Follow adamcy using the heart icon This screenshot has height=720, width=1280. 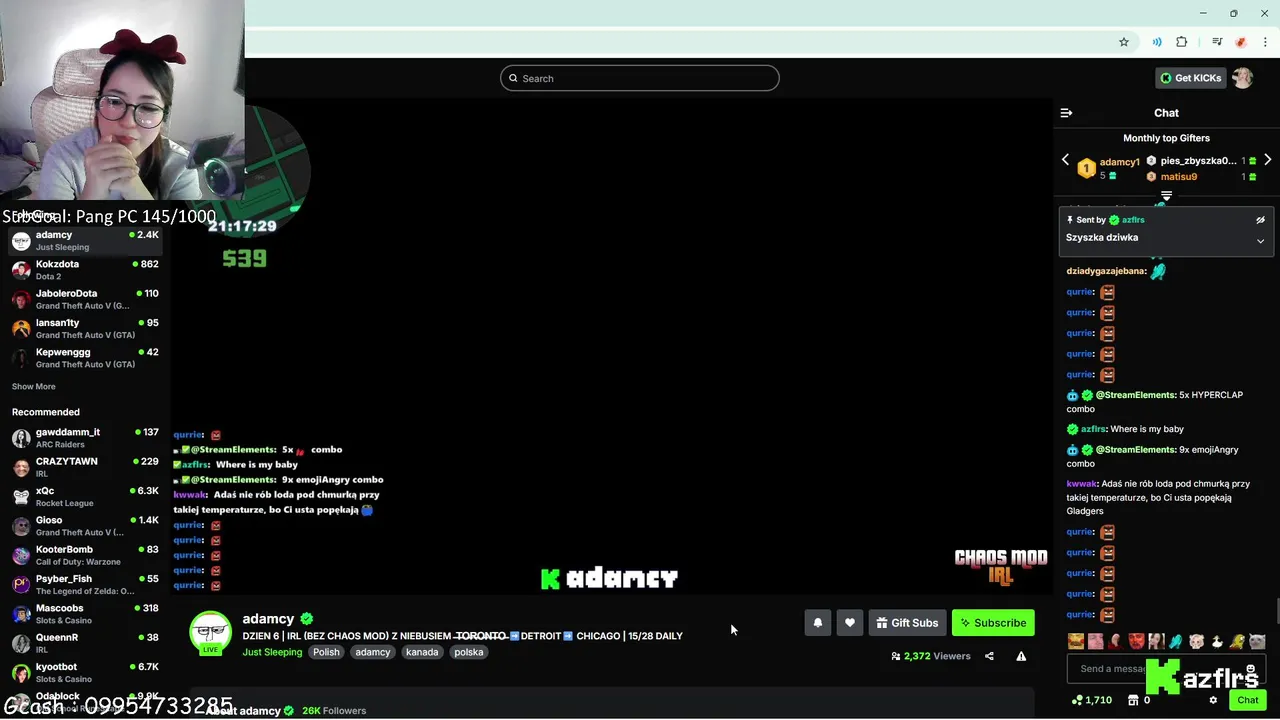(849, 623)
